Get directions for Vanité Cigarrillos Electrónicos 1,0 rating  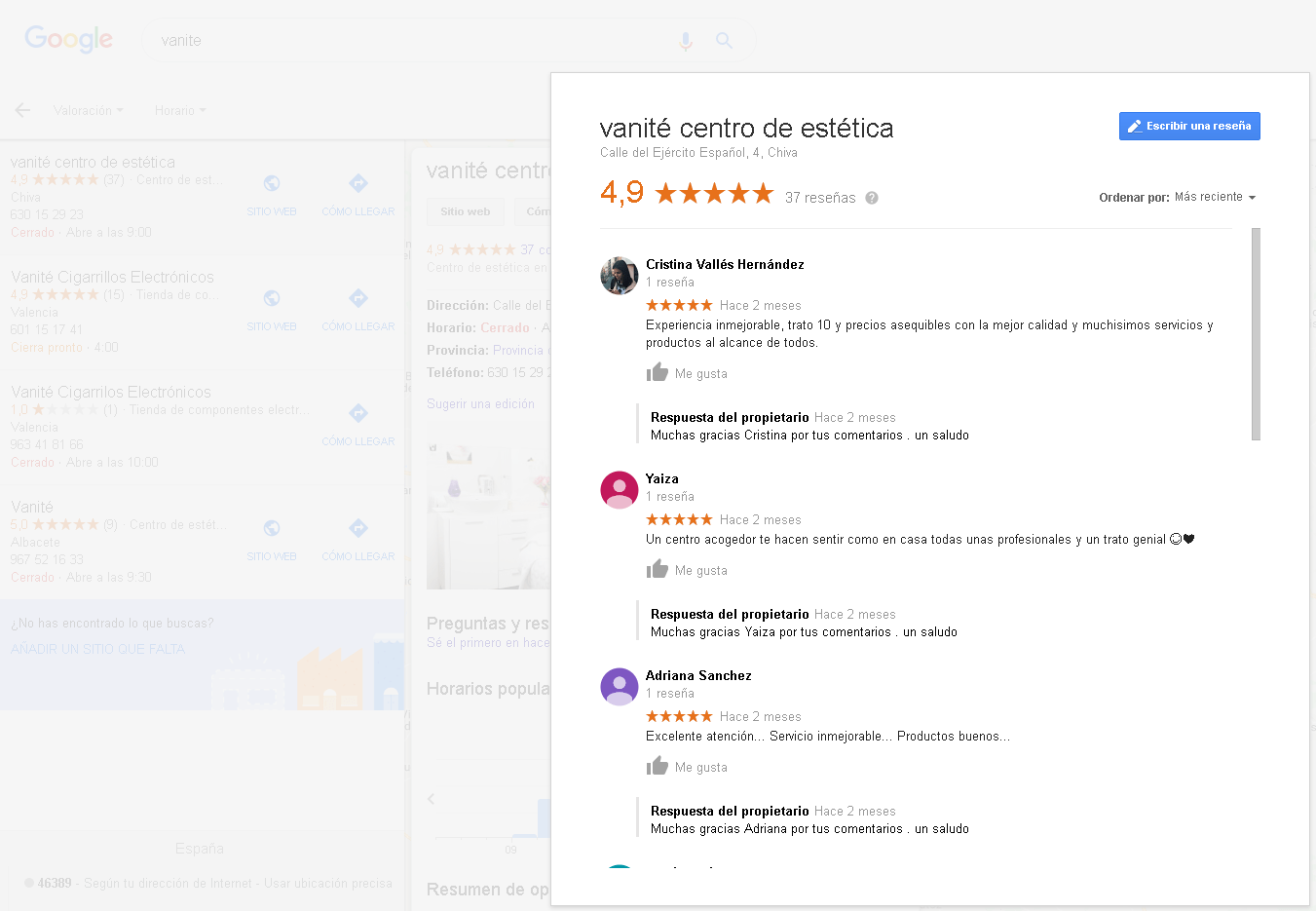(358, 413)
